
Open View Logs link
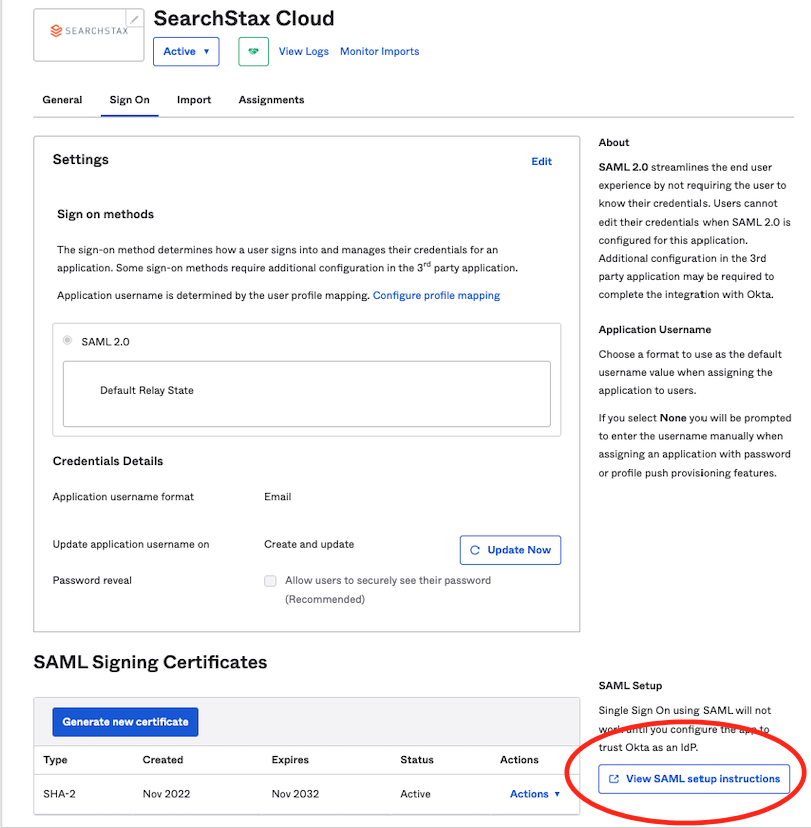coord(304,51)
